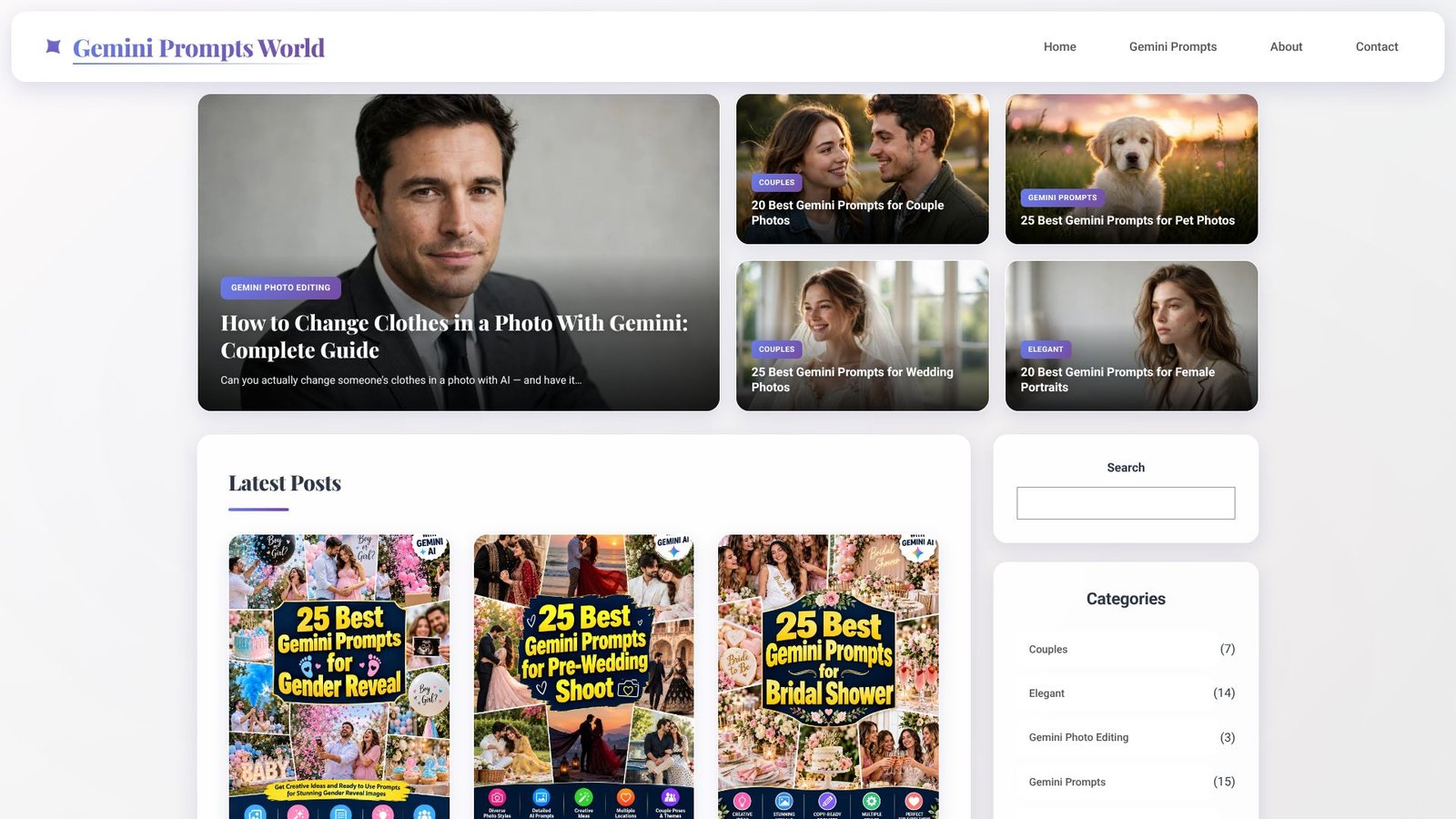This screenshot has width=1456, height=819.
Task: Click the star logo icon beside site title
Action: tap(54, 46)
